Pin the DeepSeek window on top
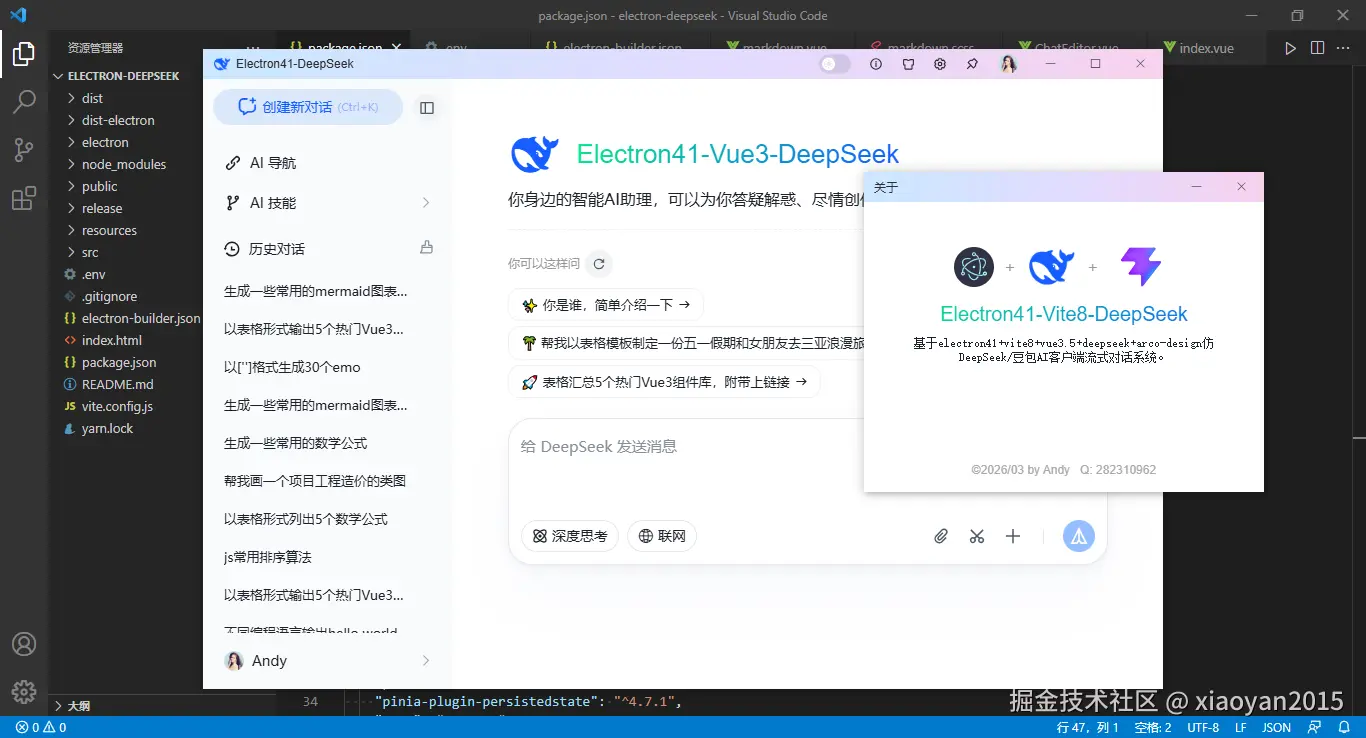This screenshot has height=738, width=1366. [970, 63]
